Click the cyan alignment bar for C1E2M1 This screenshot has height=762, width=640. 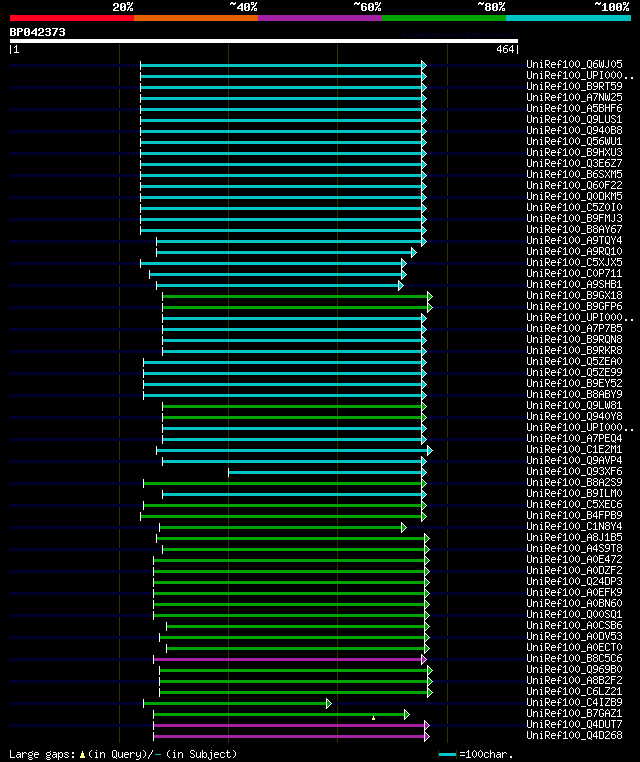pyautogui.click(x=294, y=450)
